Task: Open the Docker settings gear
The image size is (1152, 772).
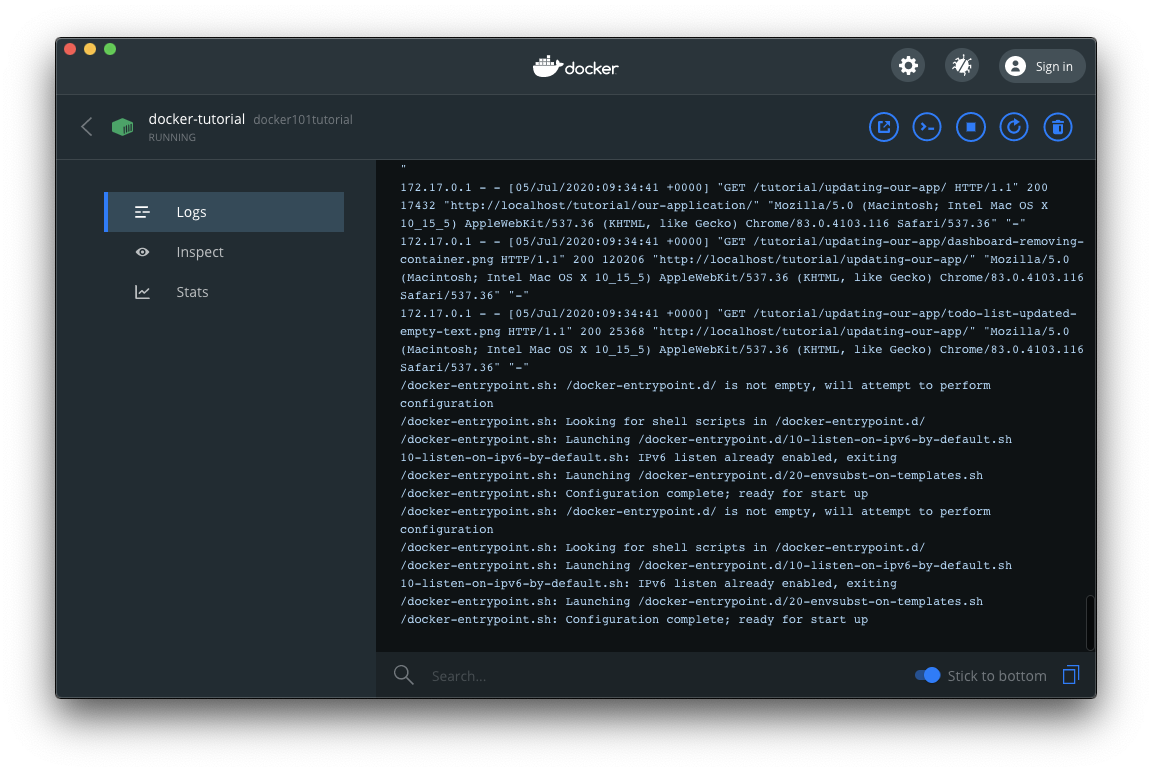Action: pyautogui.click(x=908, y=66)
